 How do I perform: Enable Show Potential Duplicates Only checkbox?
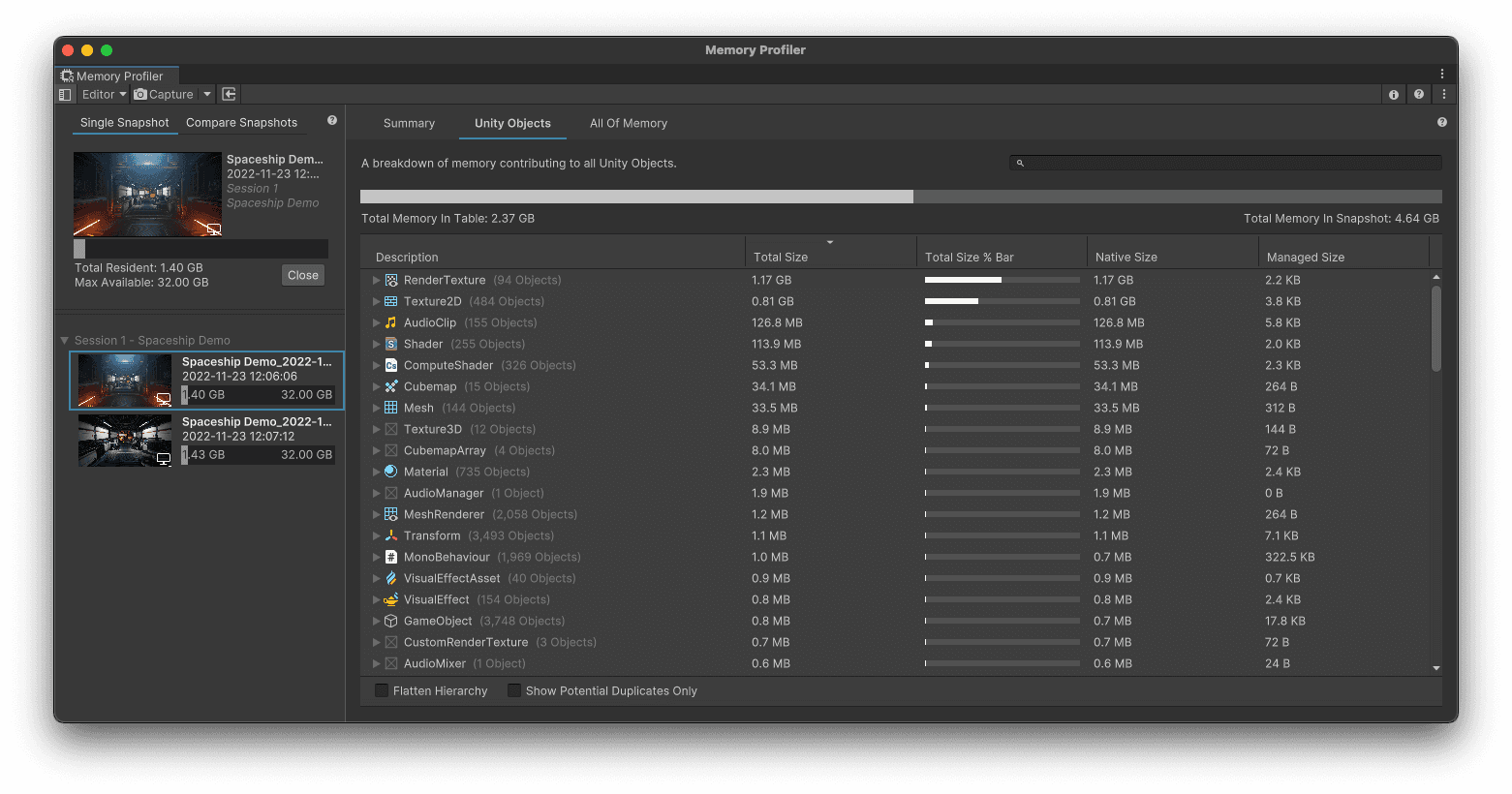514,690
